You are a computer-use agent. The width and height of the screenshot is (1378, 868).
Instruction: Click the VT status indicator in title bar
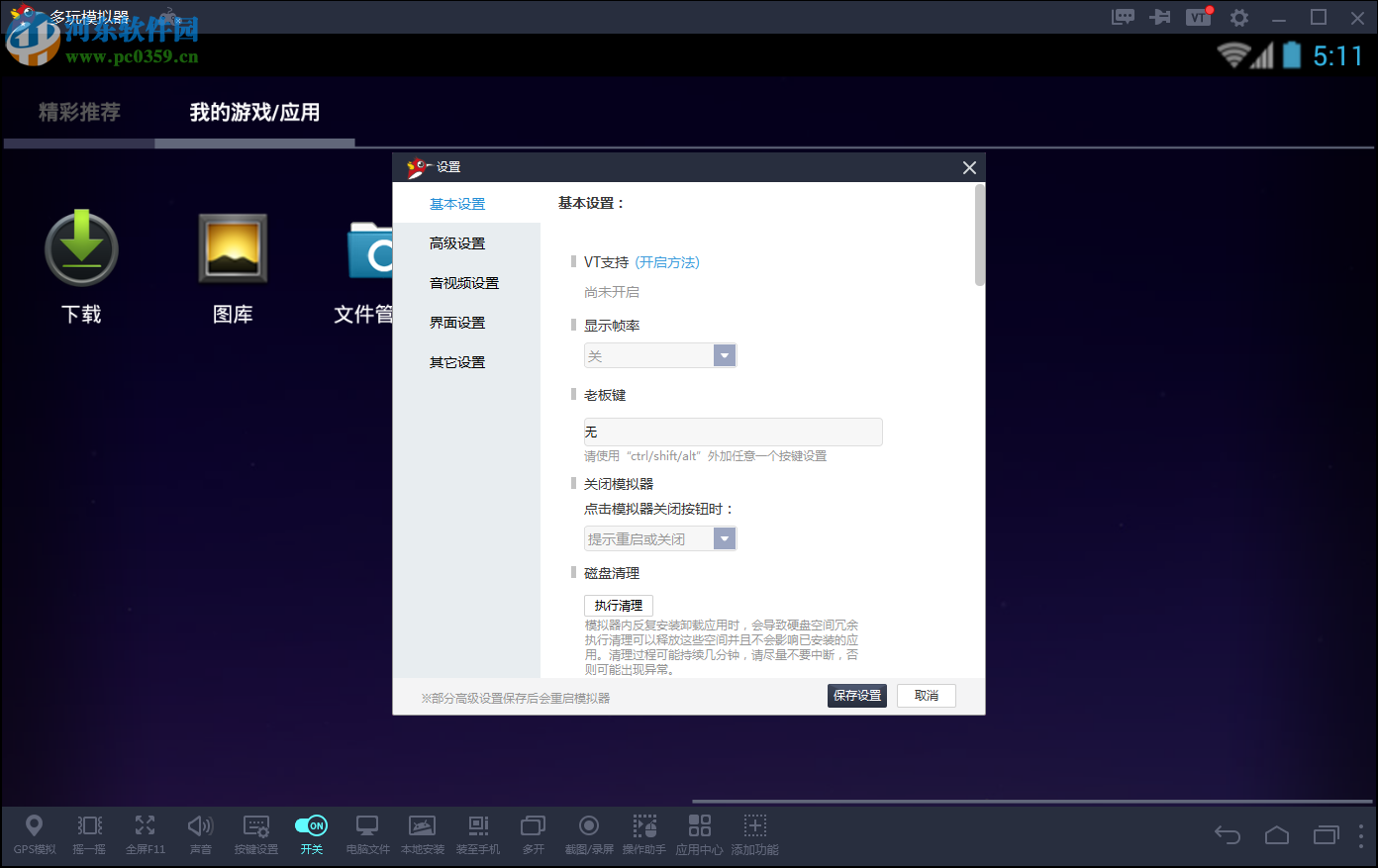tap(1198, 17)
